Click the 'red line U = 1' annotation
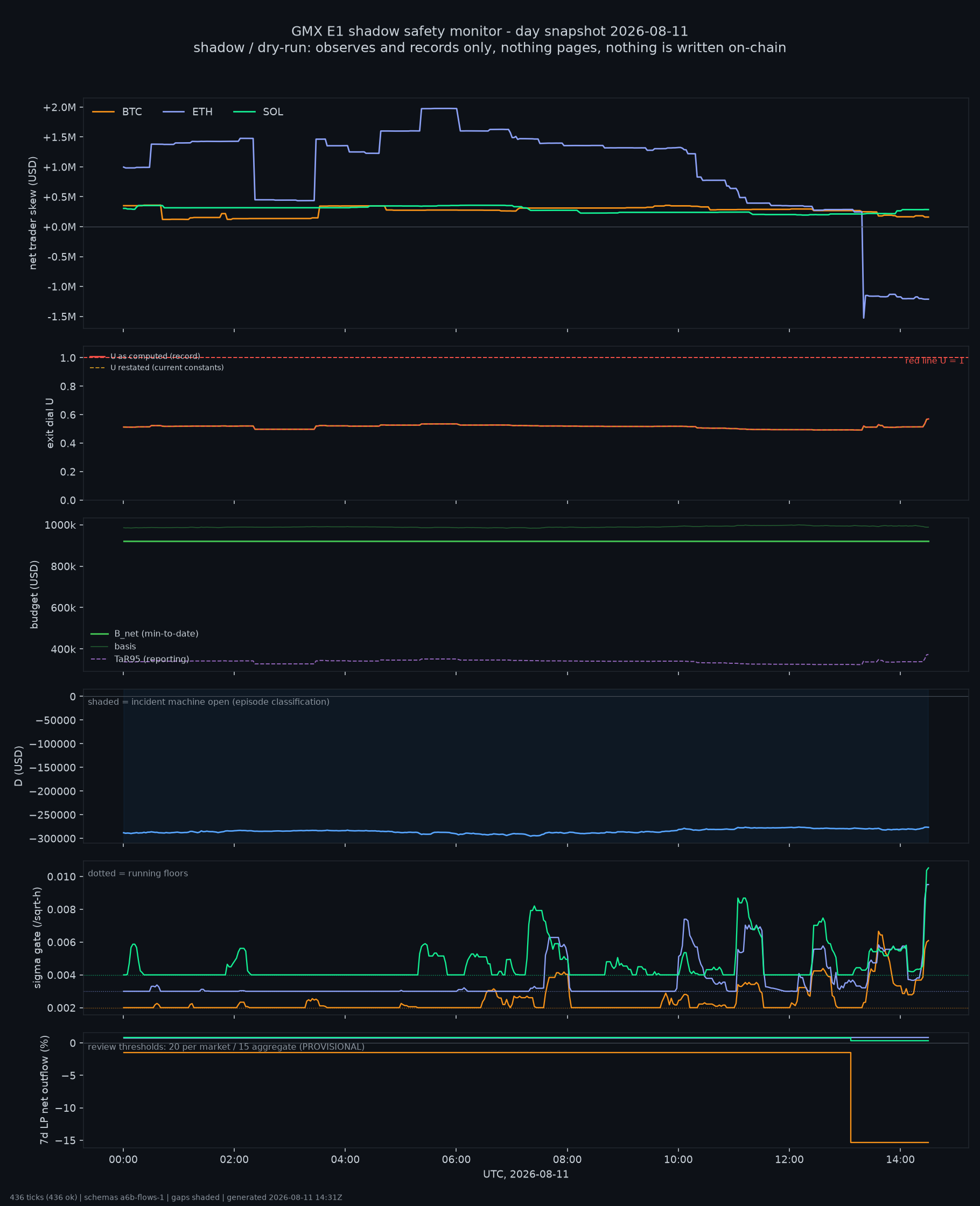 (934, 361)
